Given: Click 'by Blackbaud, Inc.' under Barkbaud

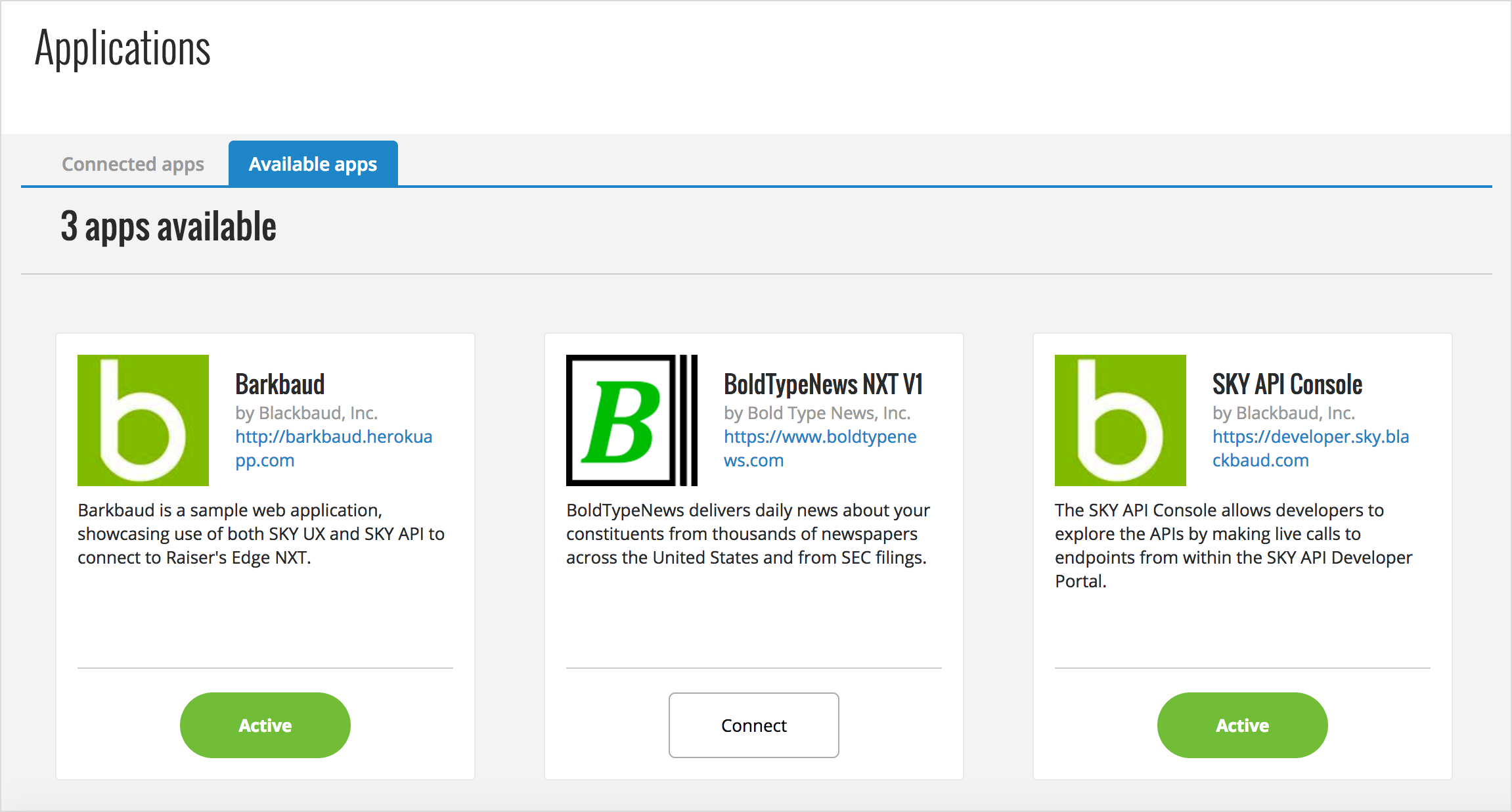Looking at the screenshot, I should tap(306, 413).
